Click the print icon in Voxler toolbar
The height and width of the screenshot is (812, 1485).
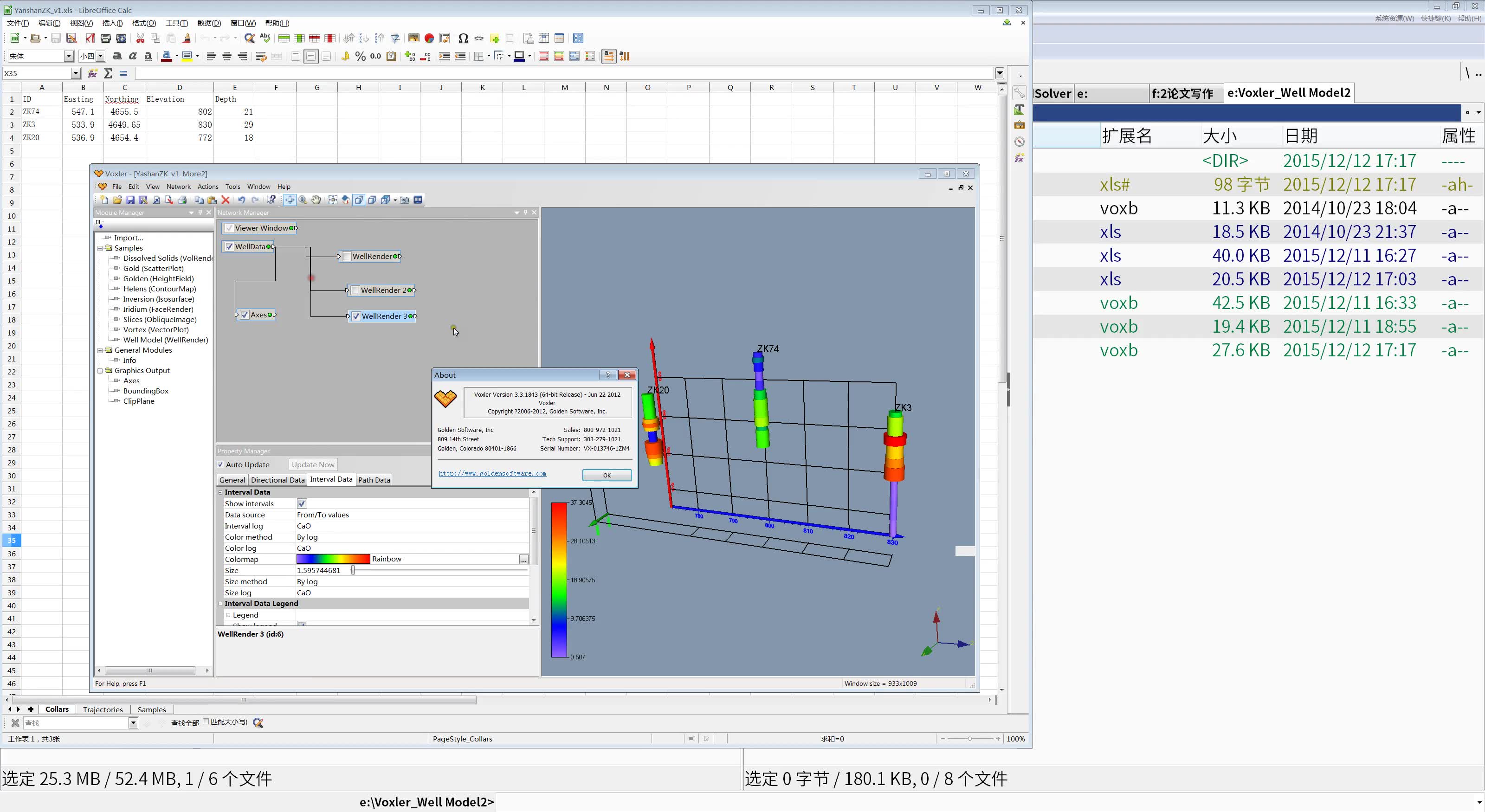[x=182, y=200]
